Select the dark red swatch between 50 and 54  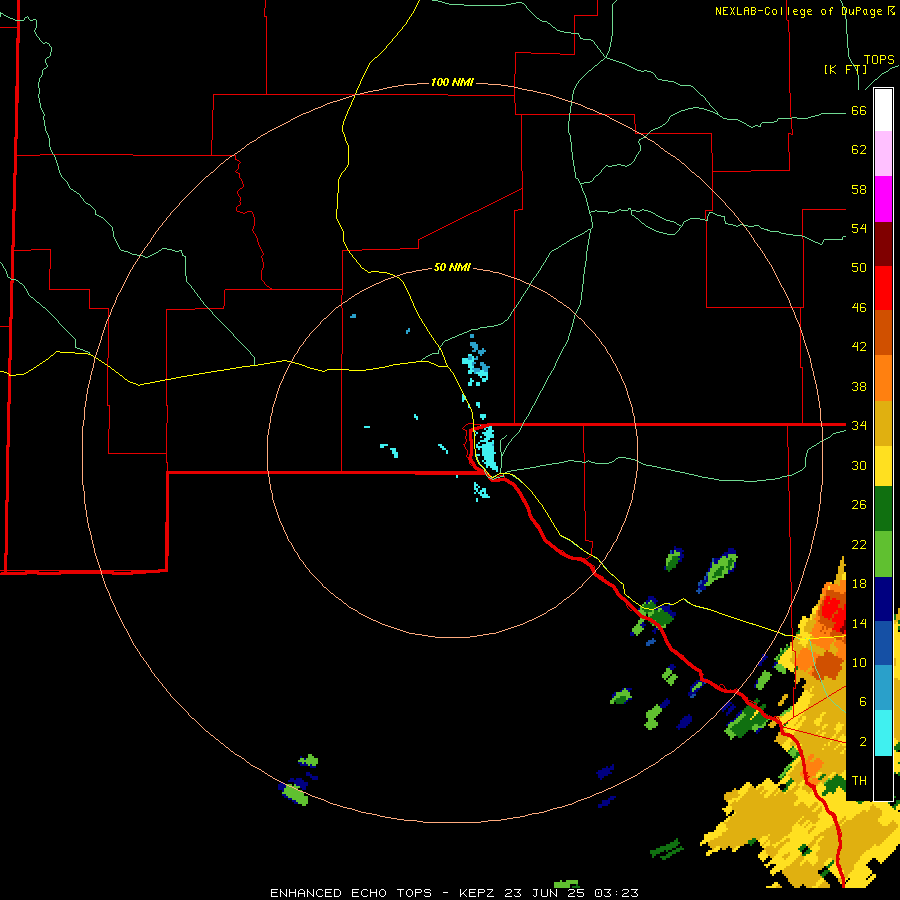click(x=883, y=244)
